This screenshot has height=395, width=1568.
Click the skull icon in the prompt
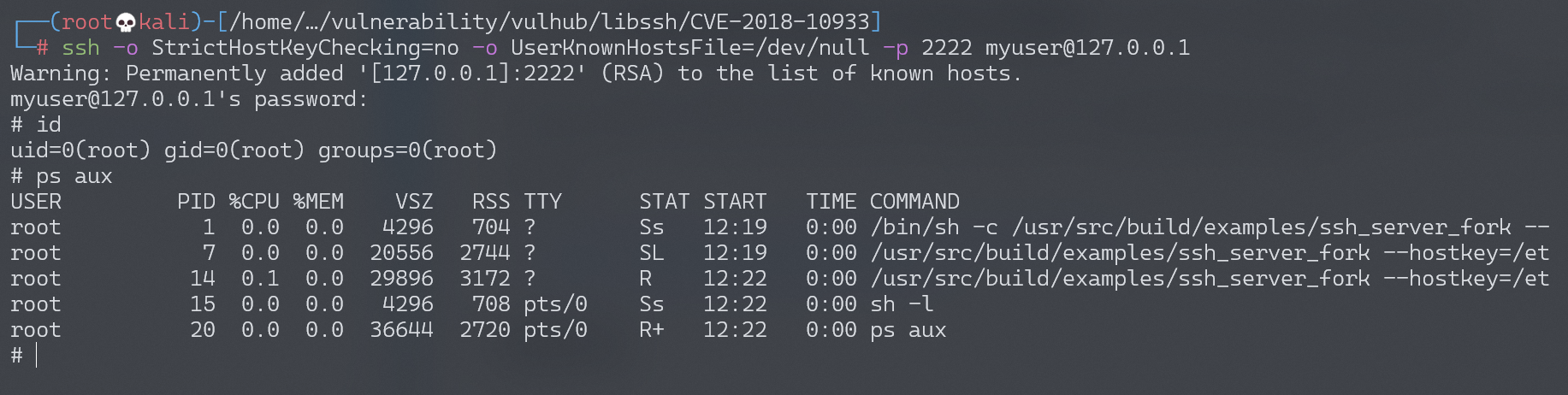(x=126, y=22)
